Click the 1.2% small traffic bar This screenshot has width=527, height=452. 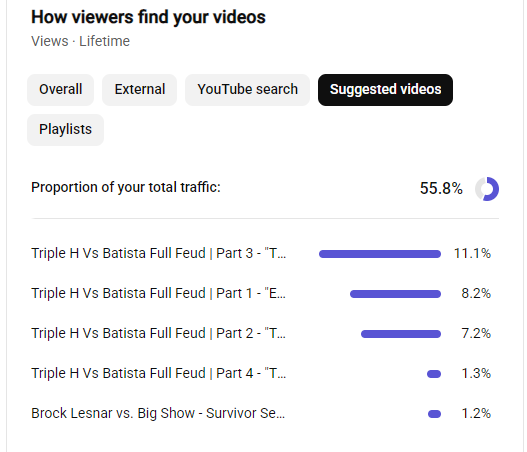click(434, 414)
